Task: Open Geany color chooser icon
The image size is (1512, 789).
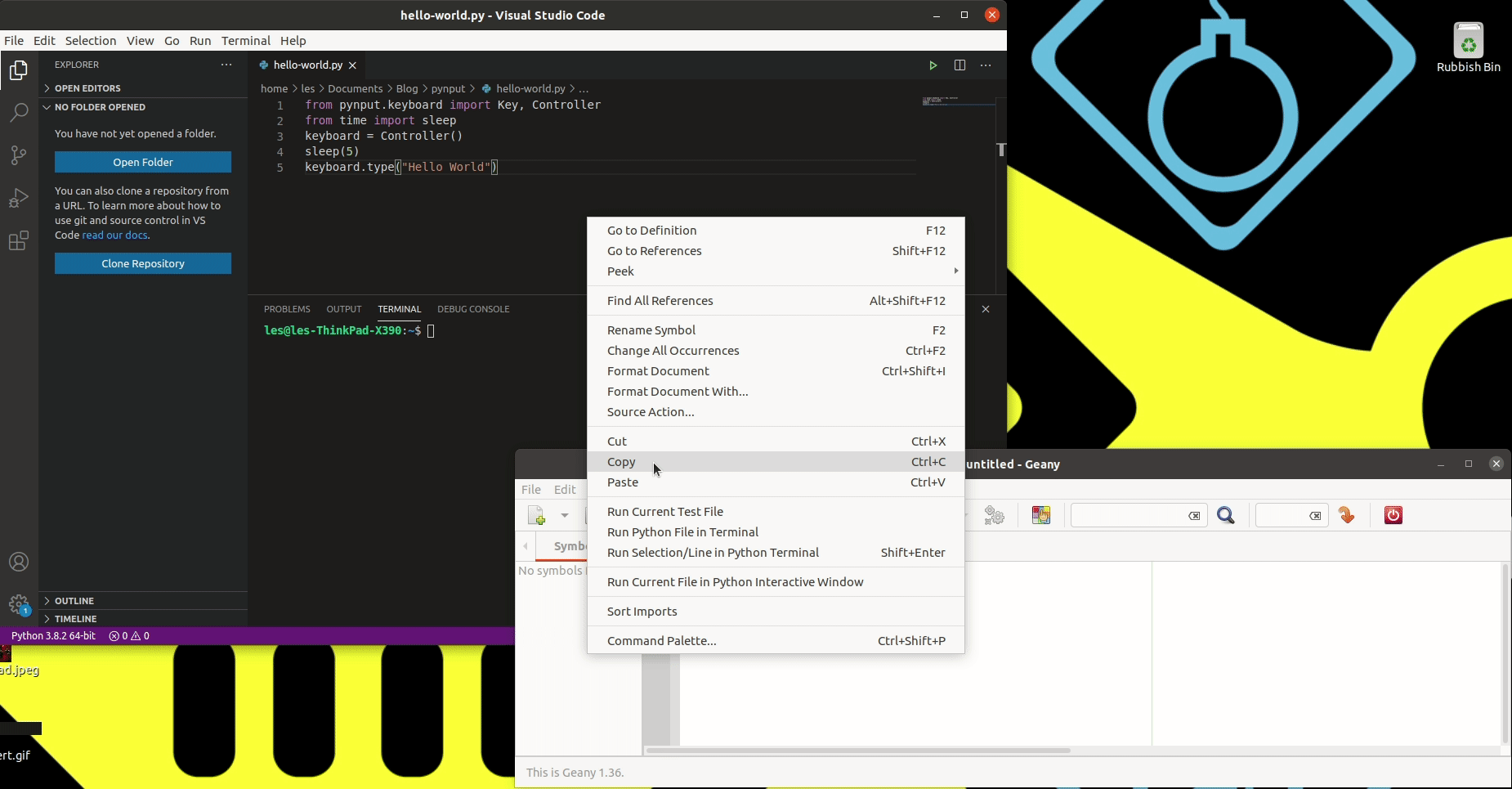Action: point(1040,515)
